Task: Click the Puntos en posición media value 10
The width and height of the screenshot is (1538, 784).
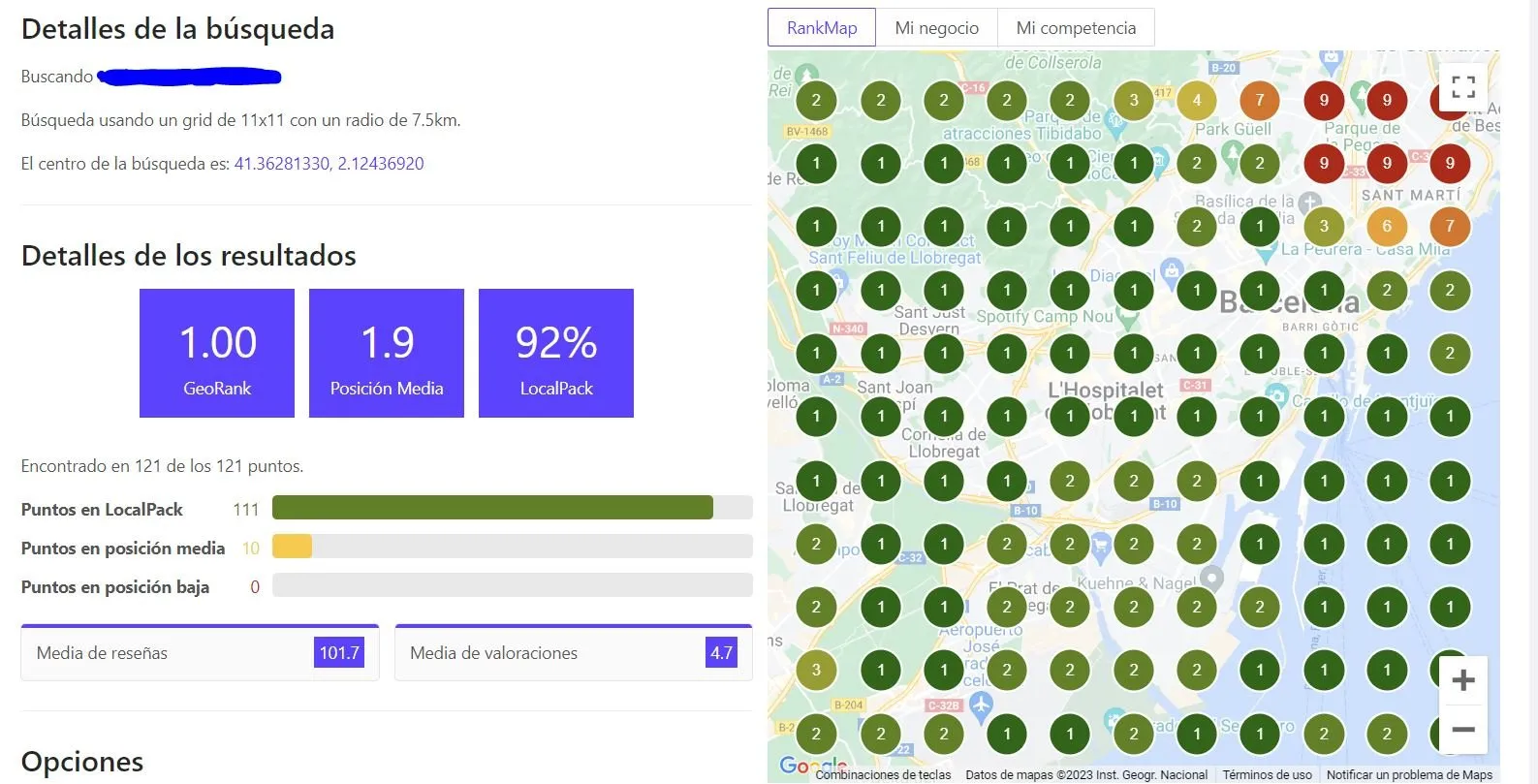Action: point(251,549)
